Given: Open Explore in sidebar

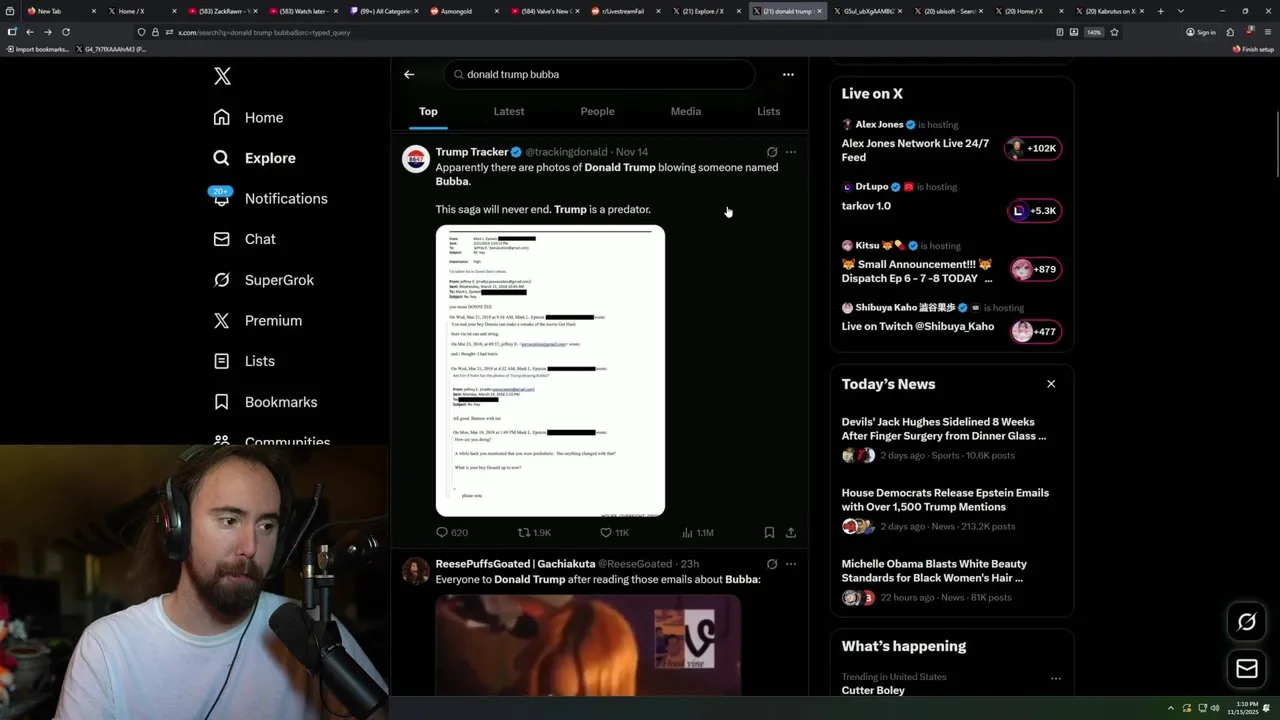Looking at the screenshot, I should 254,158.
